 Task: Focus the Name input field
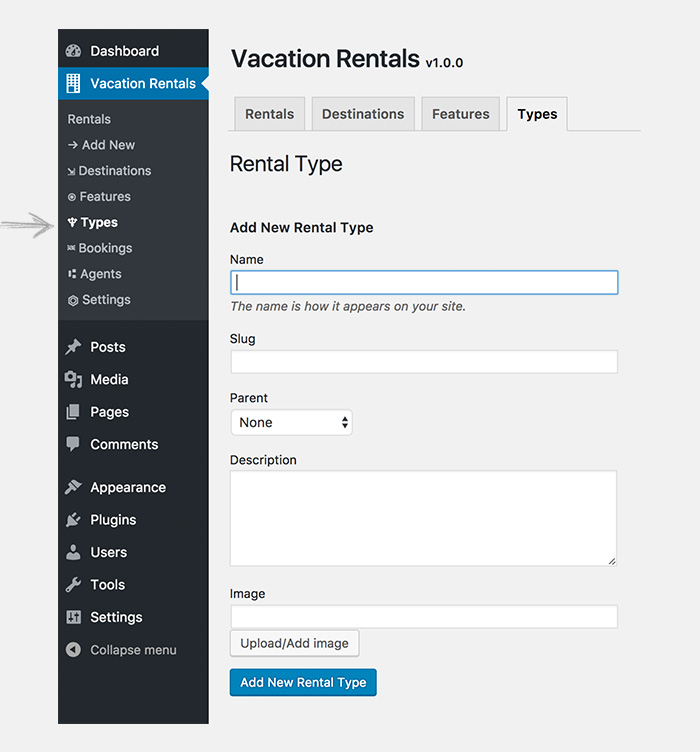point(424,282)
